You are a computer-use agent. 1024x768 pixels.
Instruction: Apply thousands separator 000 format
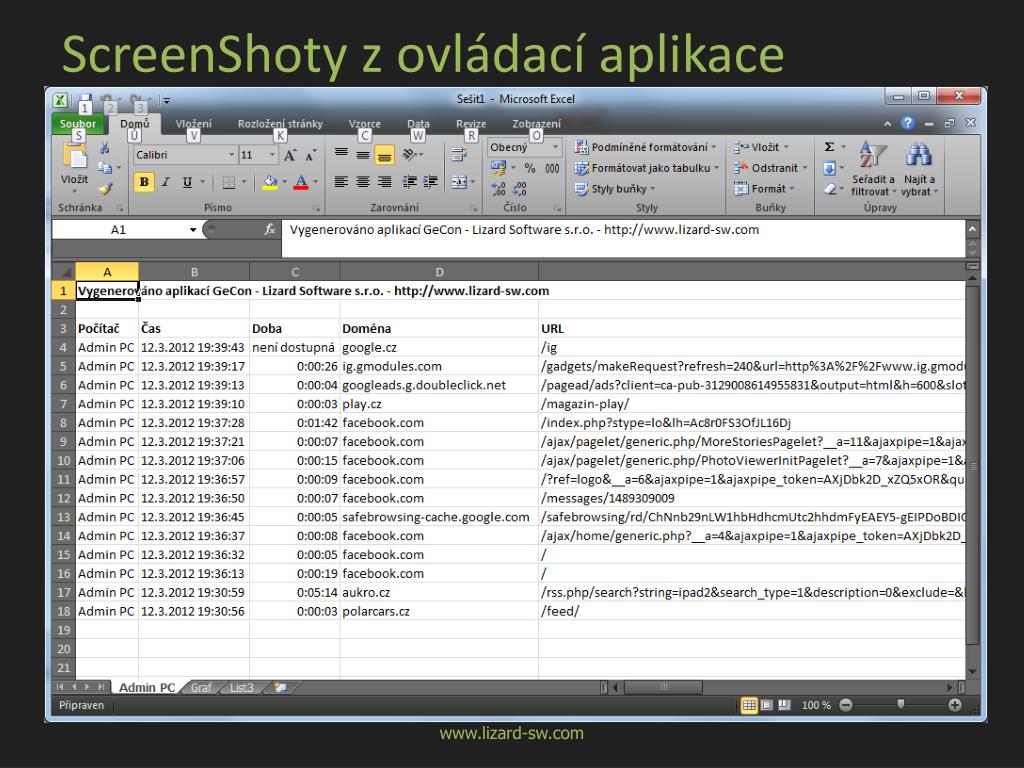click(552, 168)
